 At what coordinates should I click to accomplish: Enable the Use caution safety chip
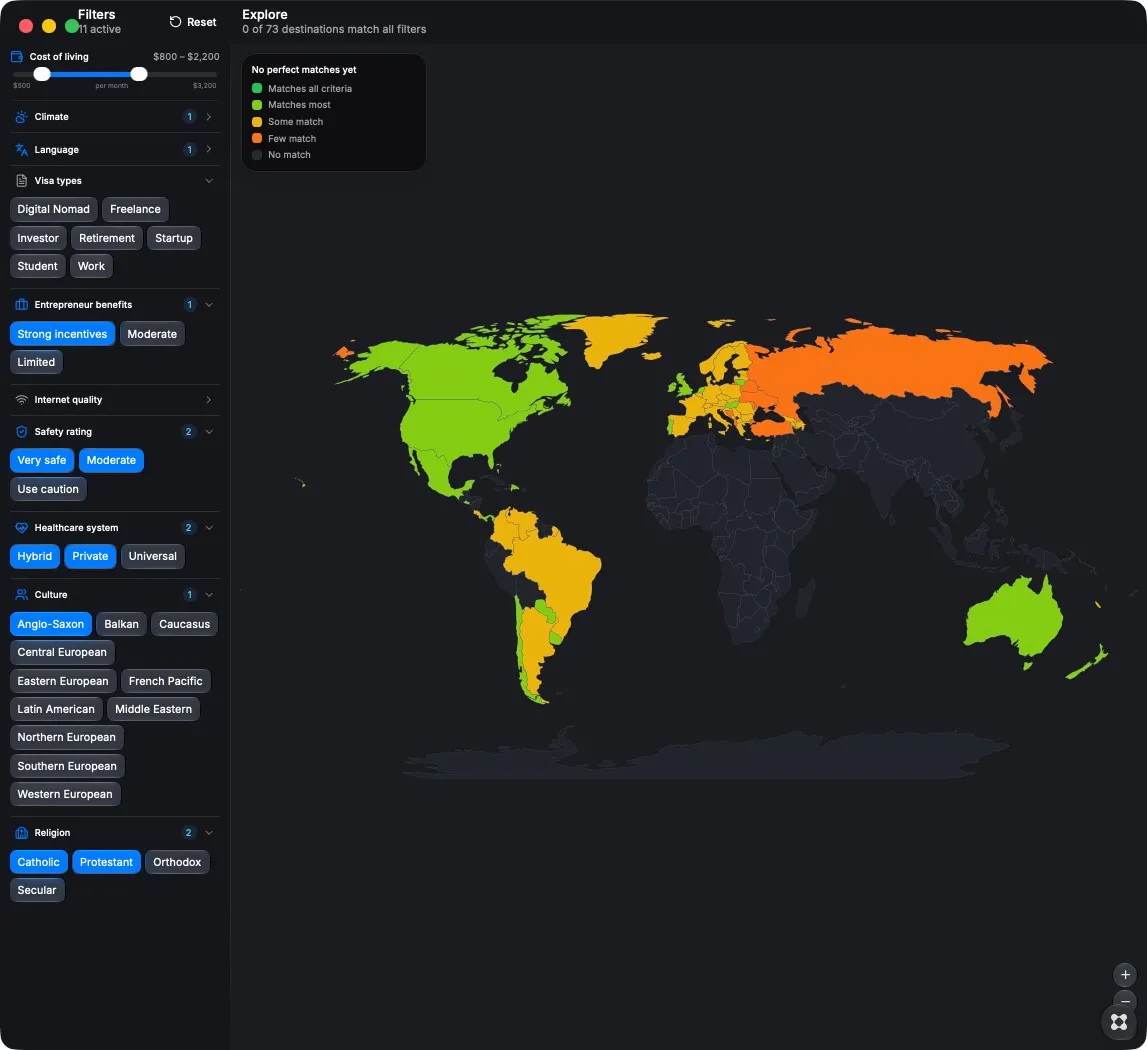coord(48,489)
